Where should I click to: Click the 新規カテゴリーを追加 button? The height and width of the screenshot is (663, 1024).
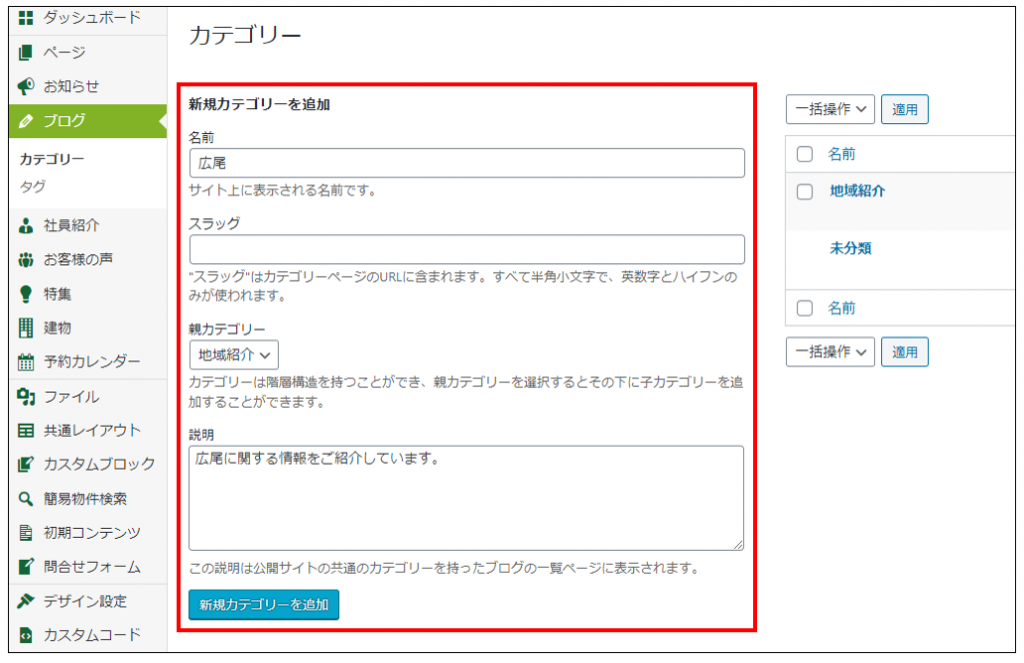[264, 605]
